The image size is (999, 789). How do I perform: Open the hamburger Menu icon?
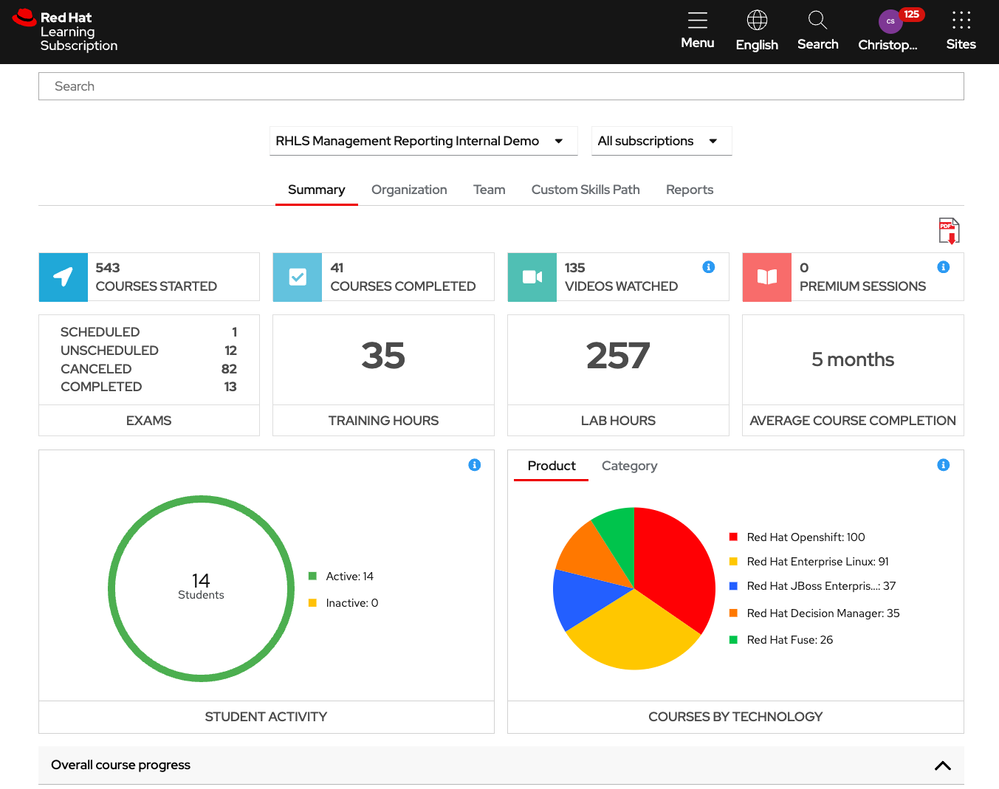(x=697, y=21)
